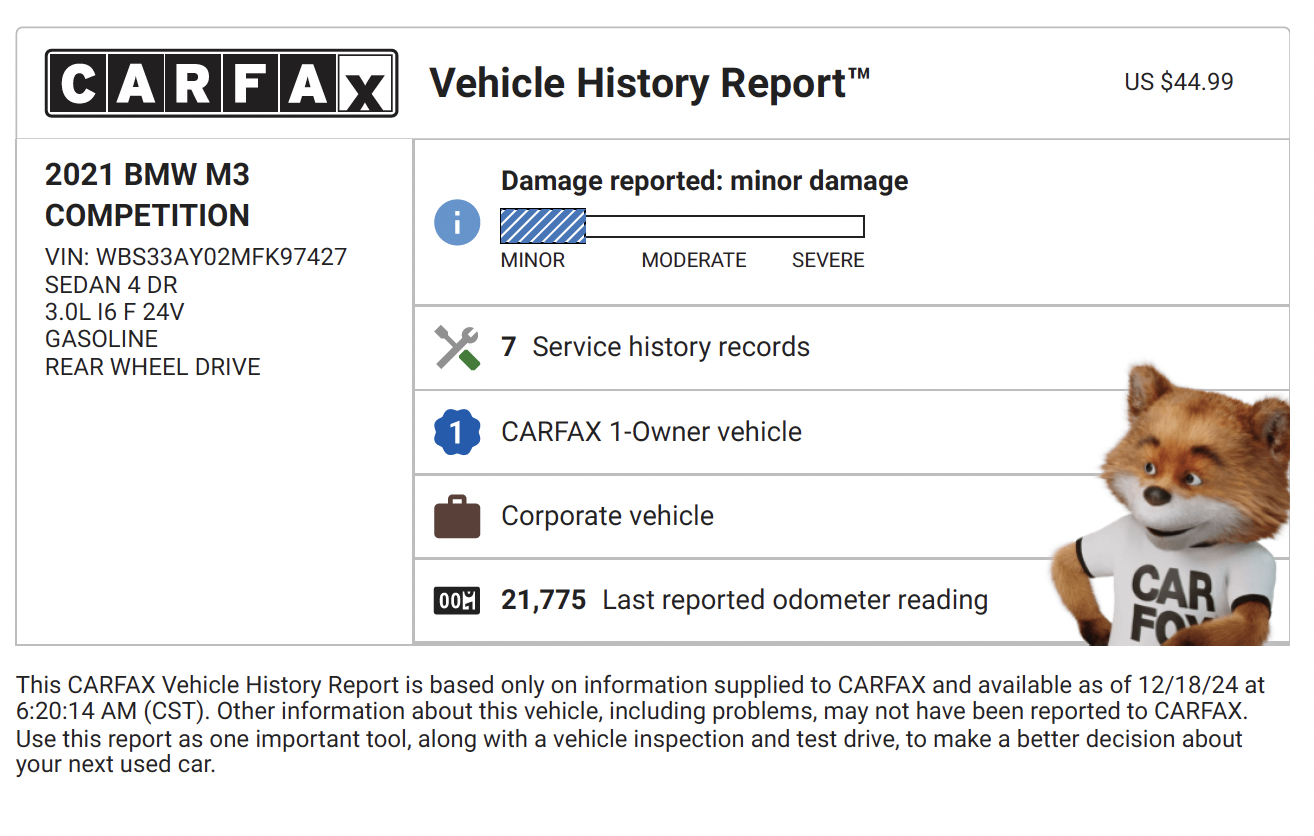1314x836 pixels.
Task: Click the striped minor damage bar segment
Action: 543,226
